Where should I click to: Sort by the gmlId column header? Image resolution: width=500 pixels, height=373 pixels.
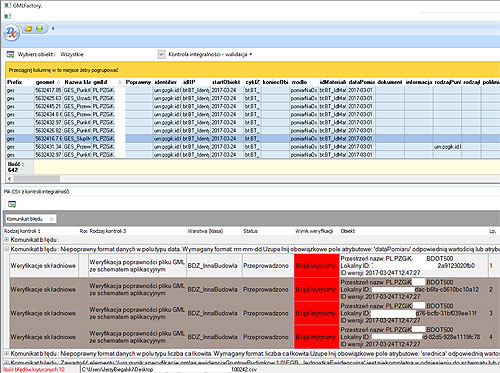(x=108, y=82)
